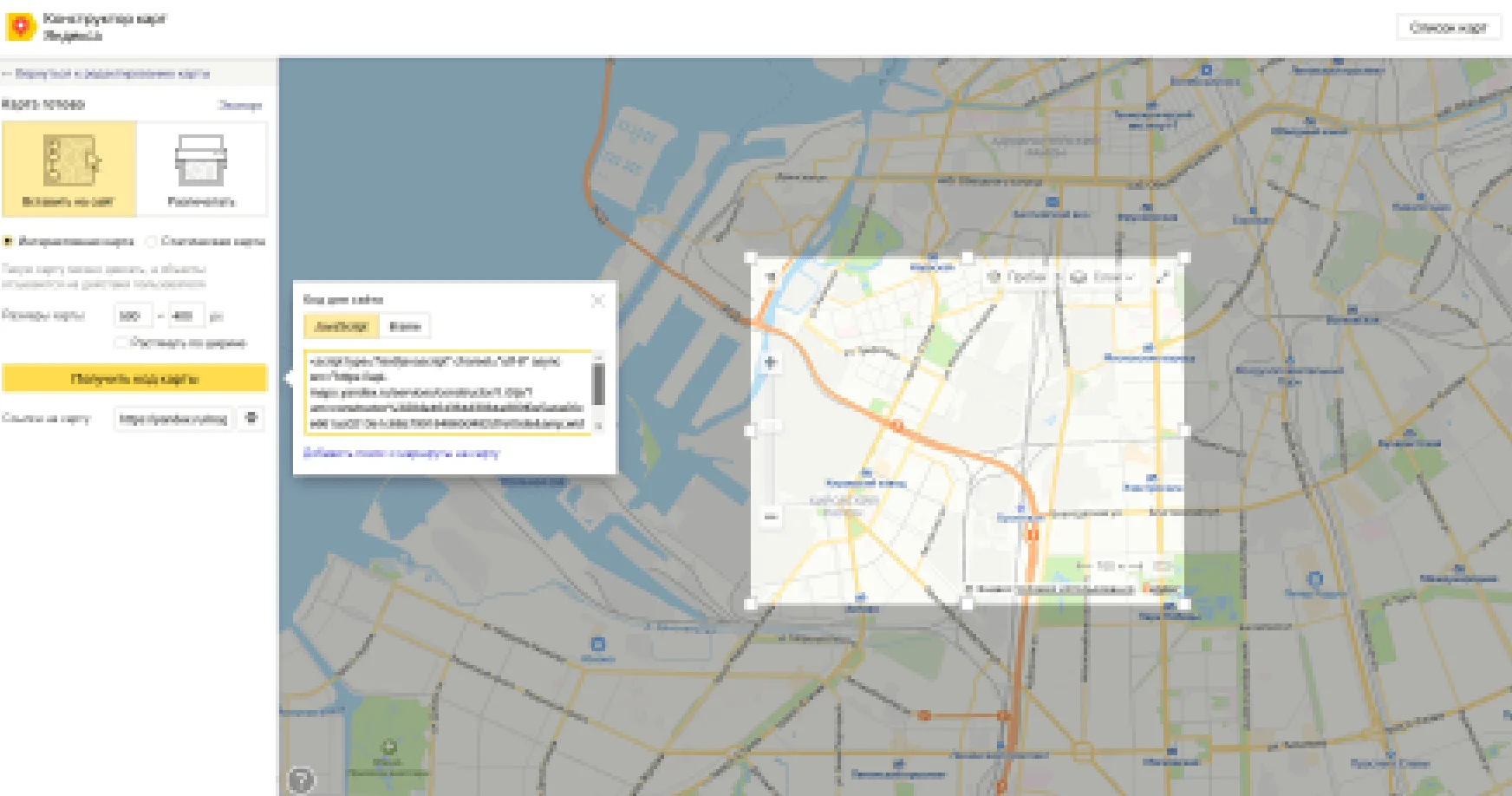
Task: Click the Yandex map constructor logo
Action: pos(20,27)
